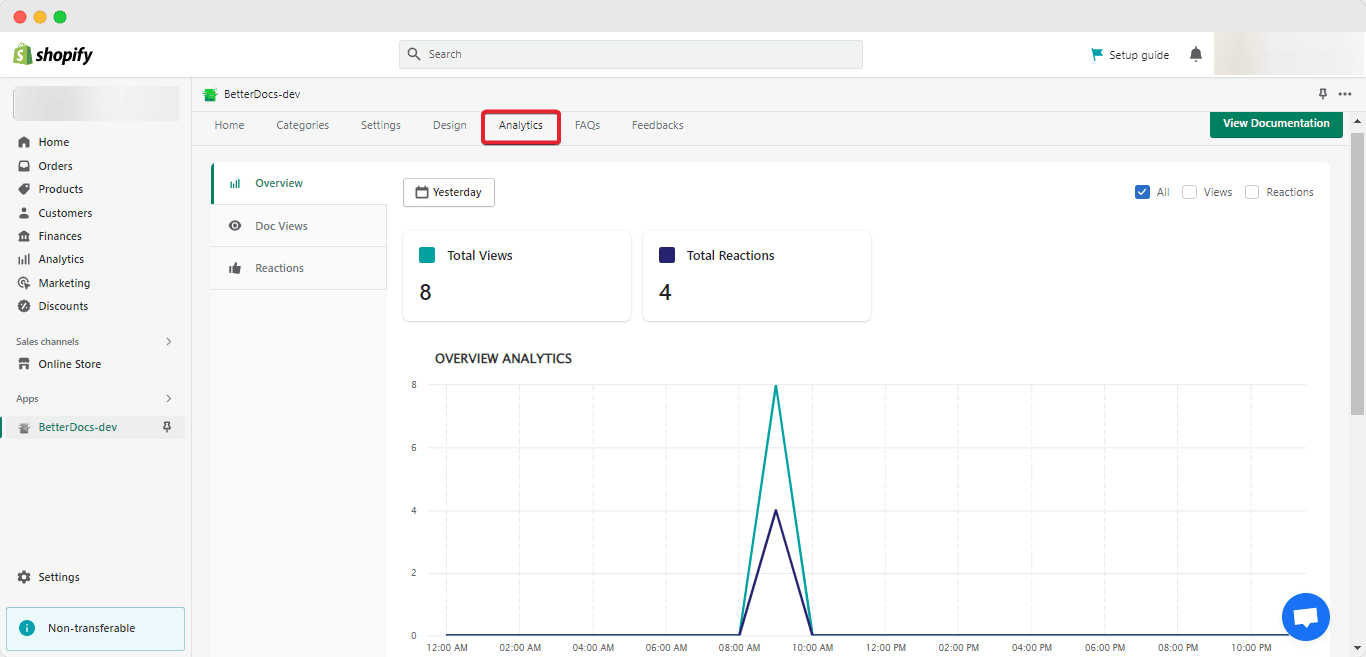Expand the Apps section chevron

(x=168, y=398)
